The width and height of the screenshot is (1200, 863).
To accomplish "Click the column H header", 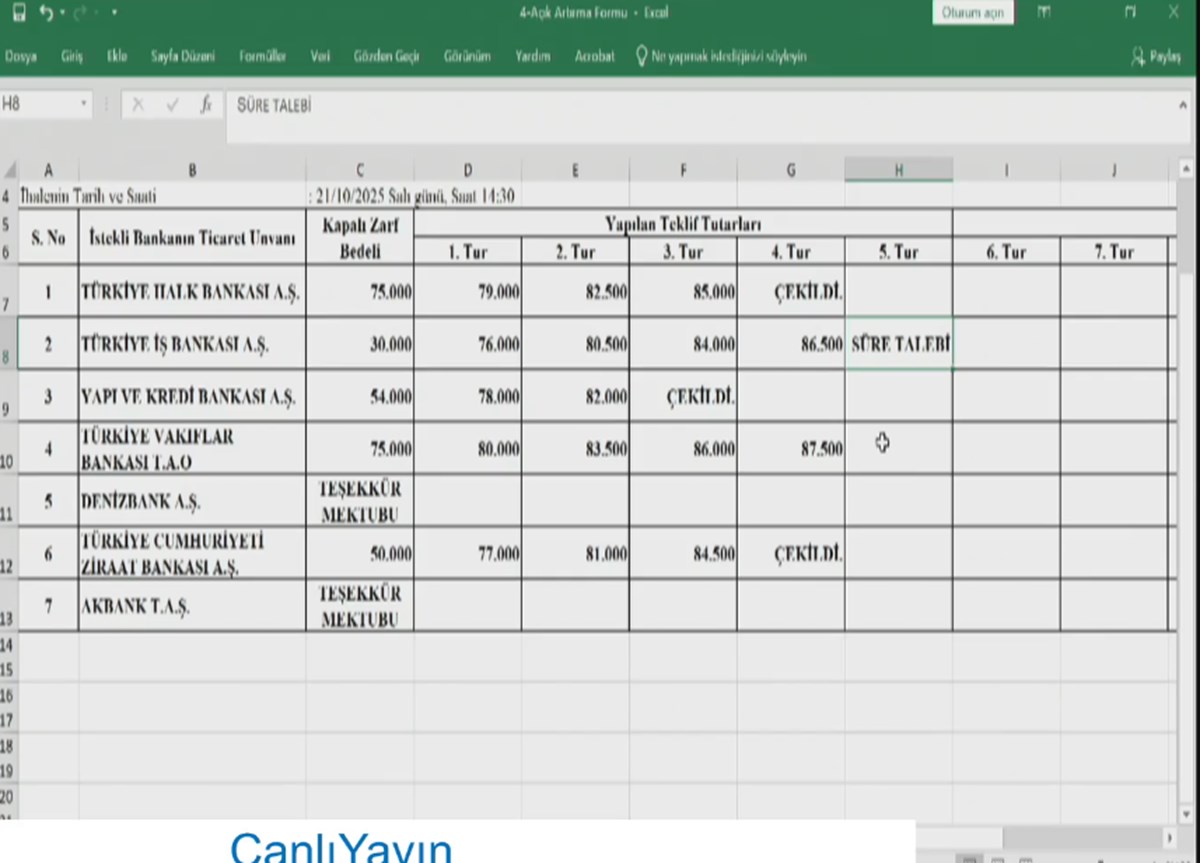I will (x=898, y=171).
